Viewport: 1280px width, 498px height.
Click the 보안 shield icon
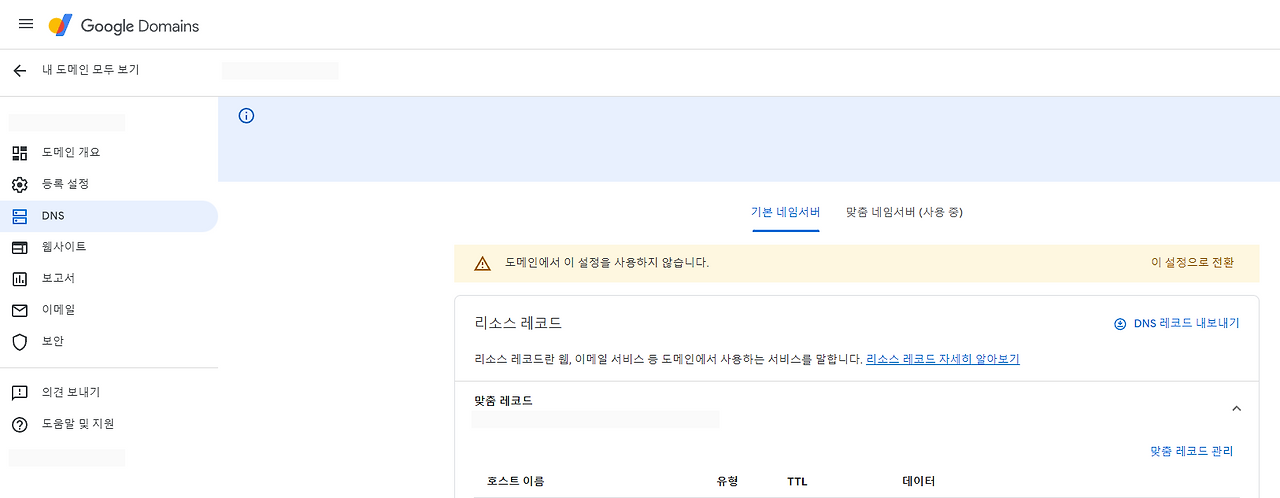[x=20, y=342]
